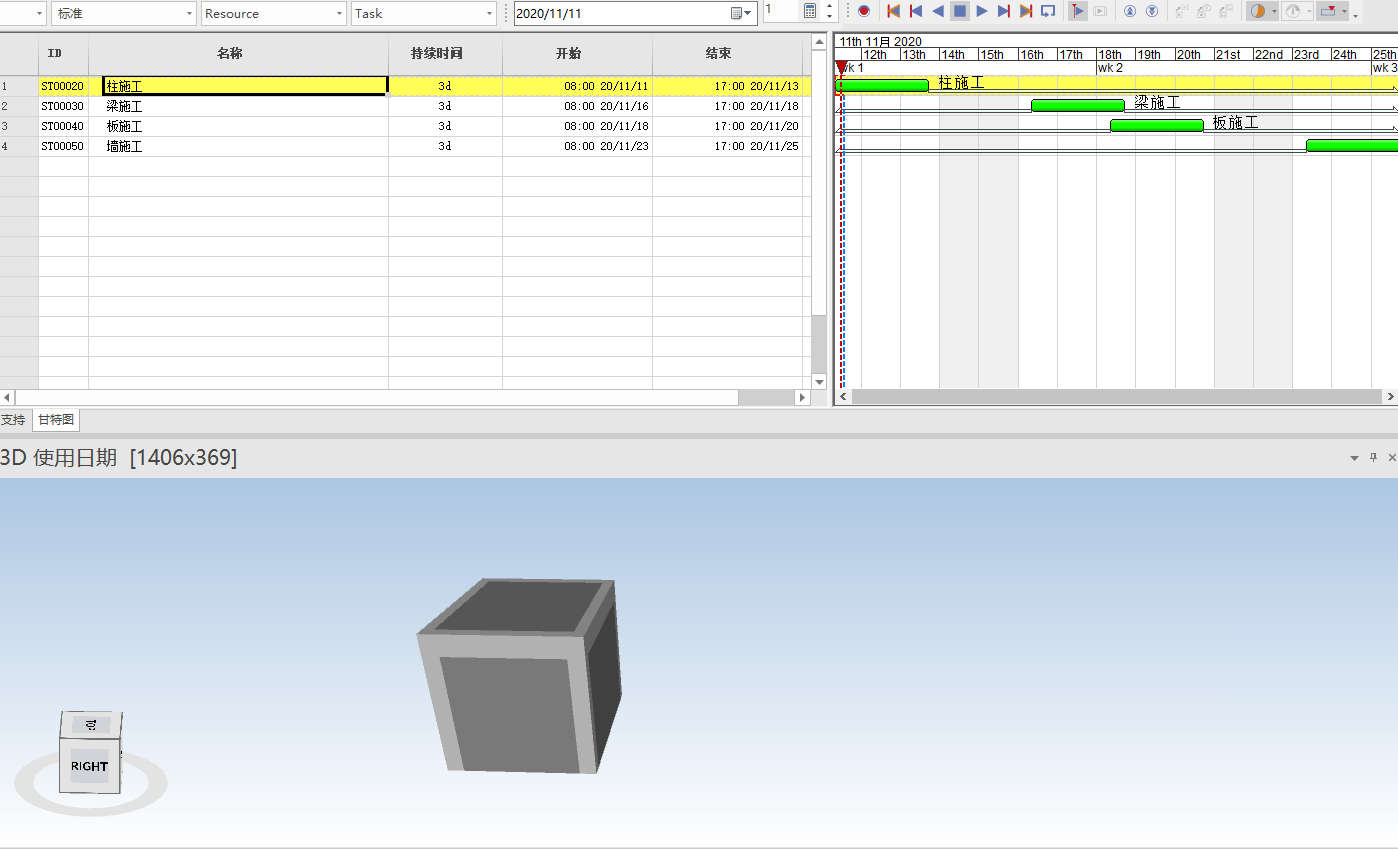Play the simulation in reverse
This screenshot has width=1398, height=849.
[x=938, y=11]
